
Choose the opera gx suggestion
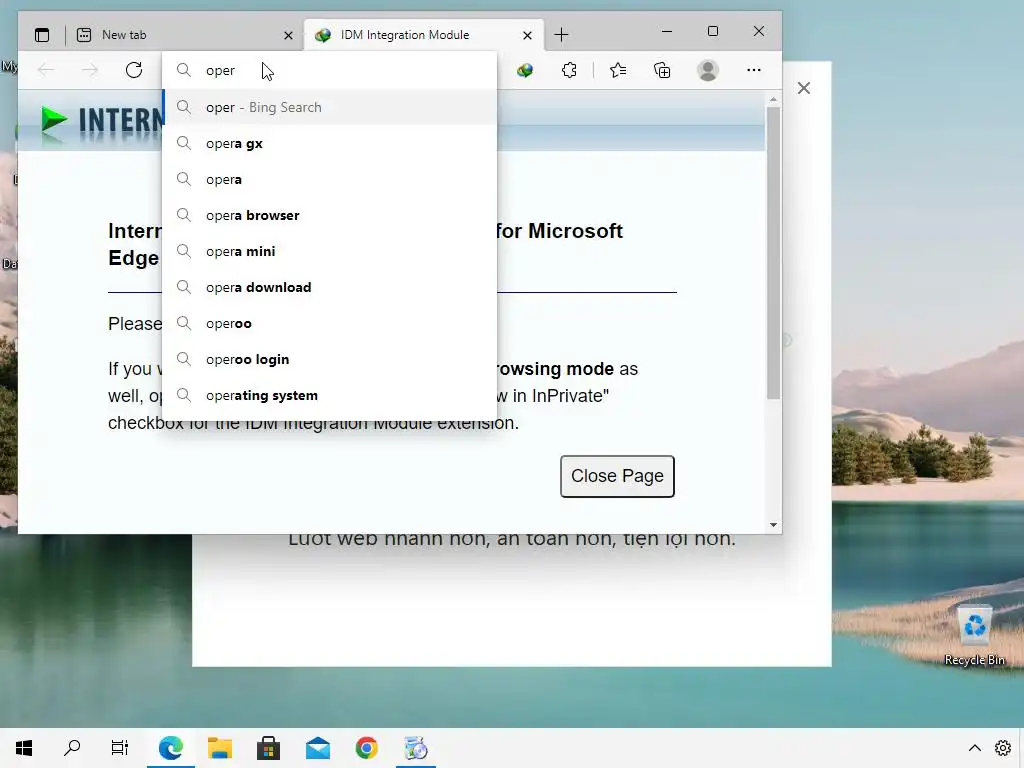330,143
